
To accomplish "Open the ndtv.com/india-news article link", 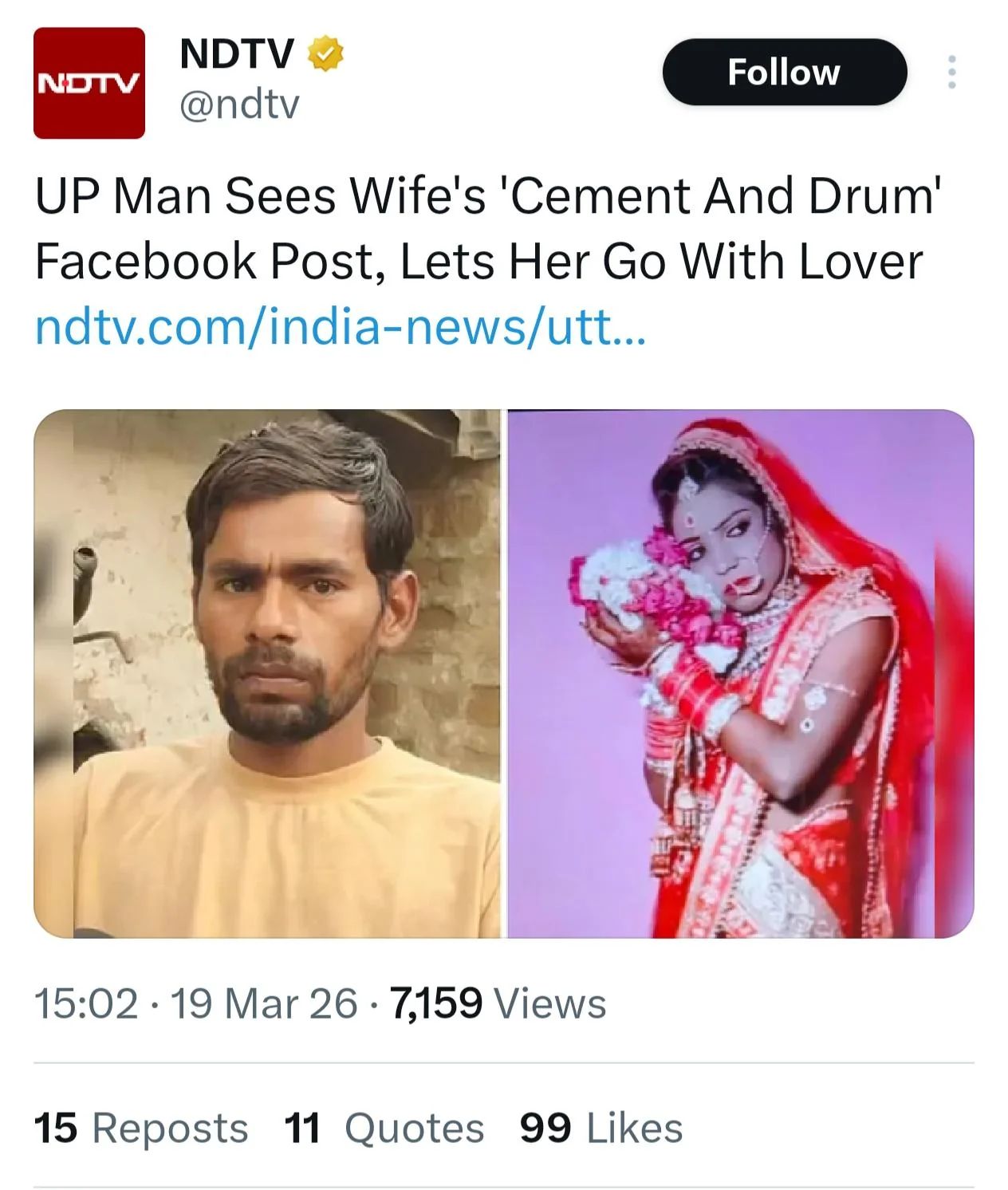I will 339,327.
